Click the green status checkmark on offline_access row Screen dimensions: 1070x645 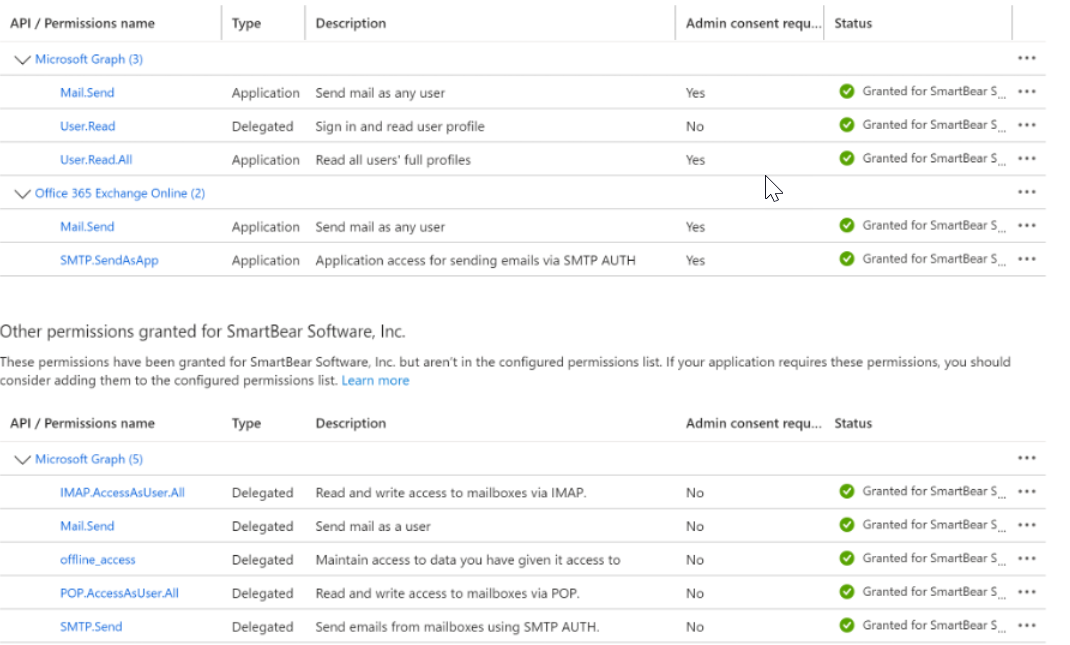click(x=847, y=558)
